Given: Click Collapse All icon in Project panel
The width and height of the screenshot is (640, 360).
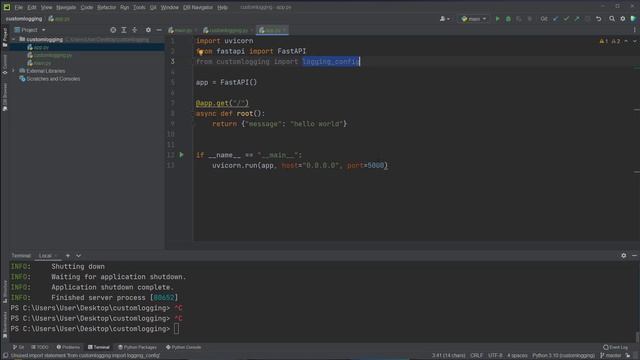Looking at the screenshot, I should pos(134,30).
